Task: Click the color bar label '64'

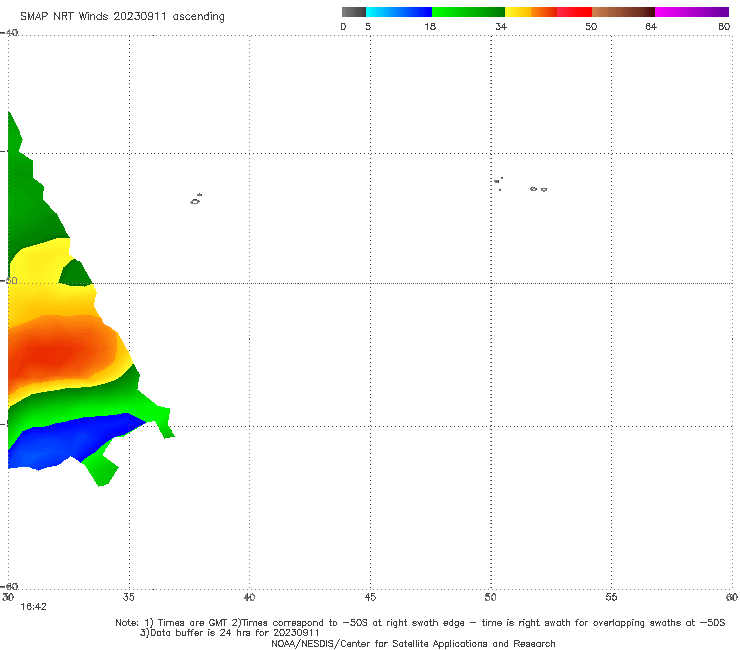Action: (651, 27)
